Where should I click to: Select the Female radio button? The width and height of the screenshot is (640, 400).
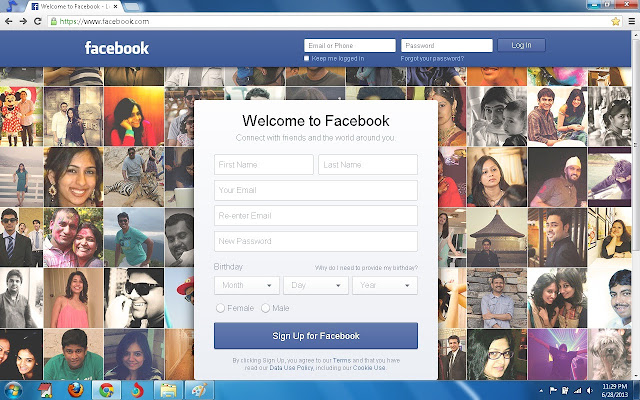220,308
